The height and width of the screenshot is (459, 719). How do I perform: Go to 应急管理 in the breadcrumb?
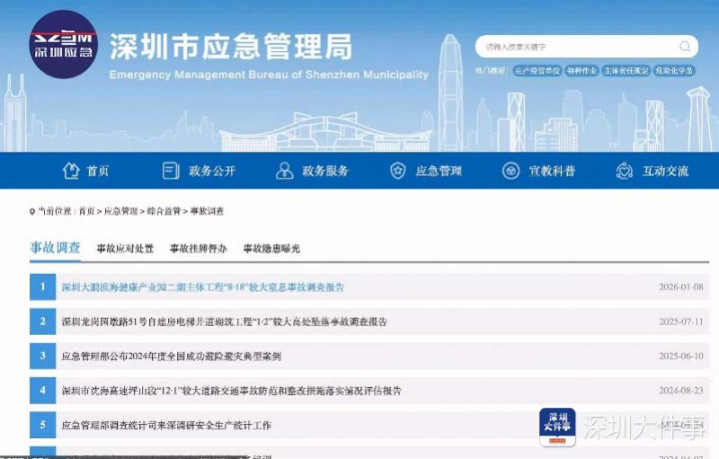coord(121,211)
